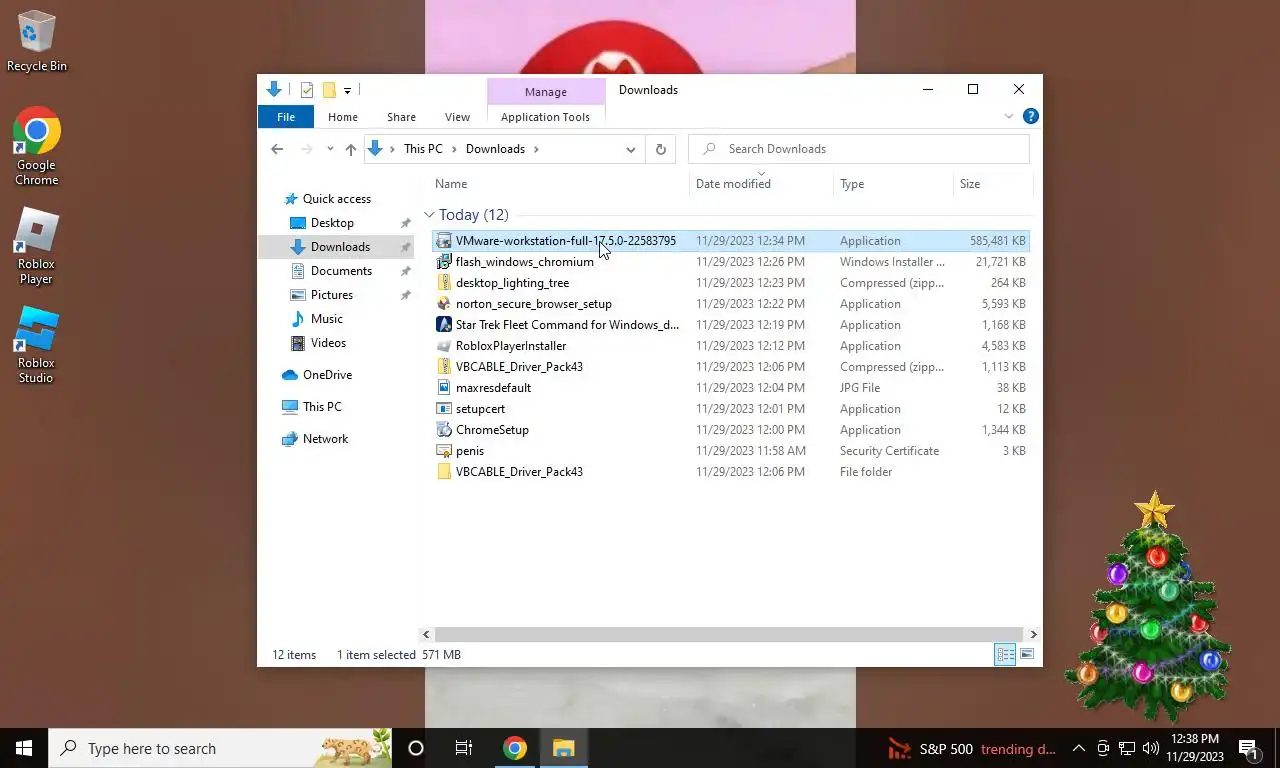Select the Star Trek Fleet Command icon
Screen dimensions: 1280x768
tap(444, 325)
